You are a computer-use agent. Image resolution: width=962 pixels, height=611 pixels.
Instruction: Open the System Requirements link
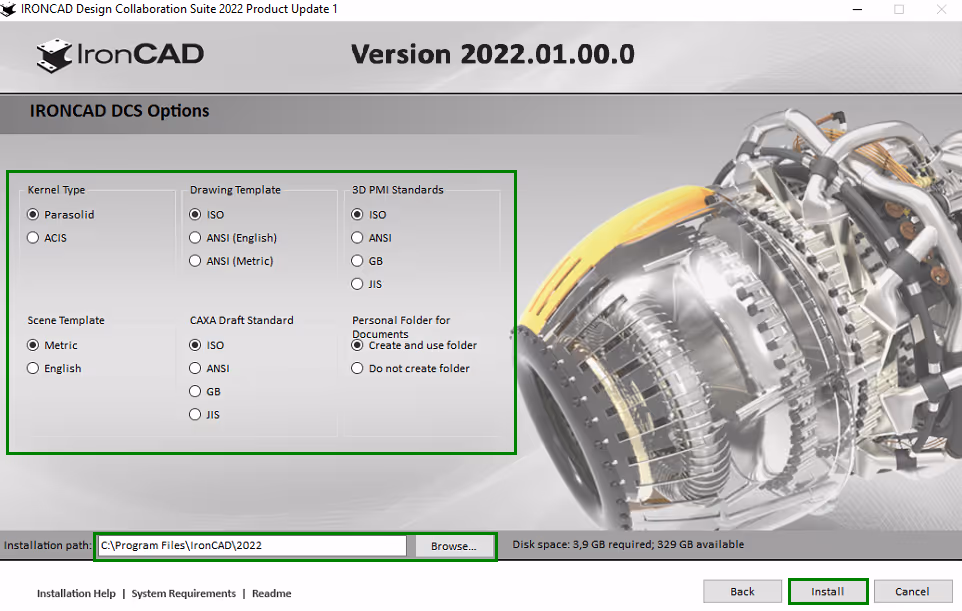pyautogui.click(x=183, y=593)
